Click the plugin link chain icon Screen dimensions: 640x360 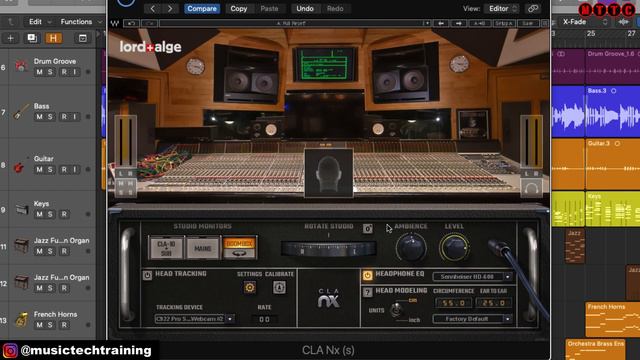(533, 9)
